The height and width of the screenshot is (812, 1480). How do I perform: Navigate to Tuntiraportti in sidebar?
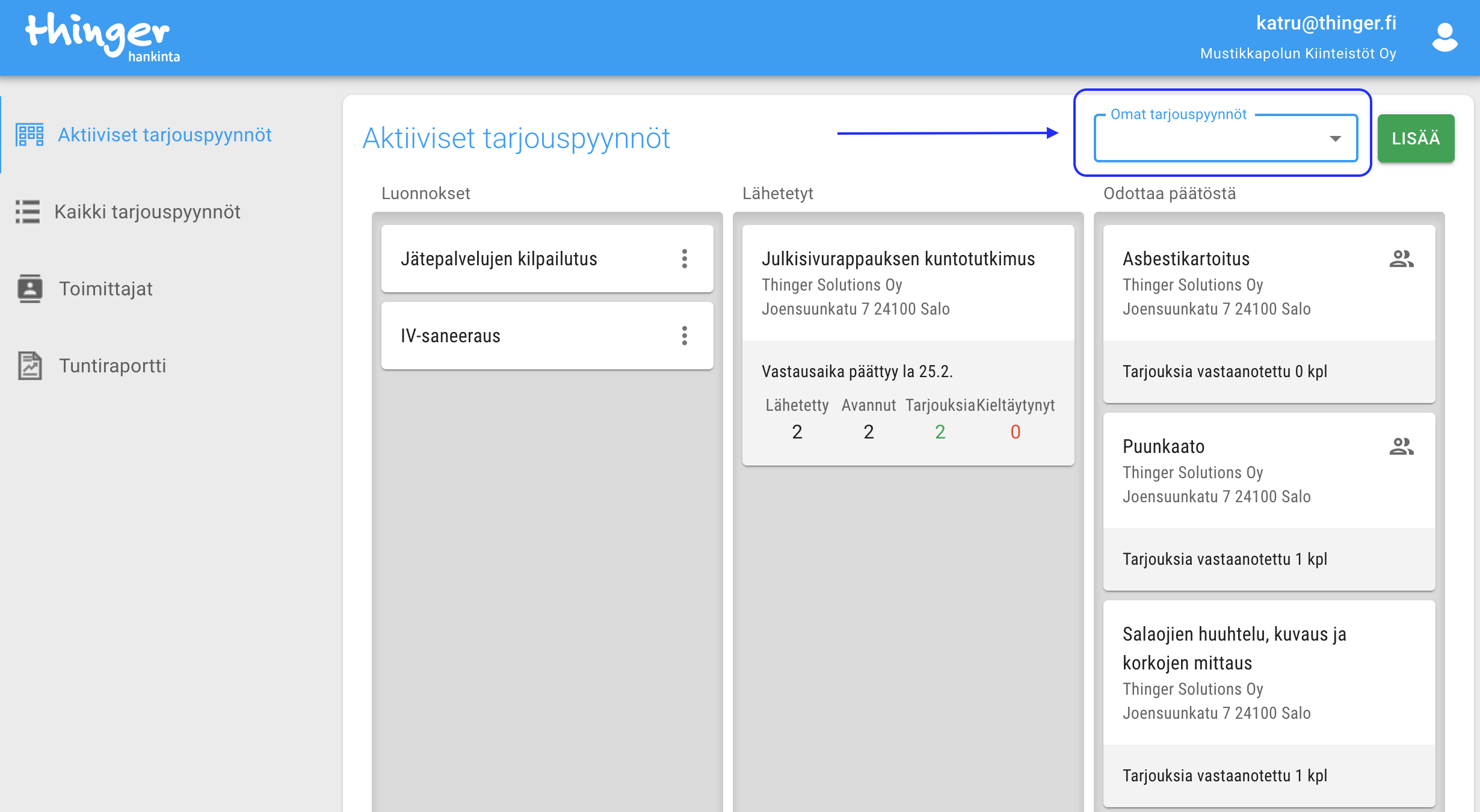(x=112, y=366)
